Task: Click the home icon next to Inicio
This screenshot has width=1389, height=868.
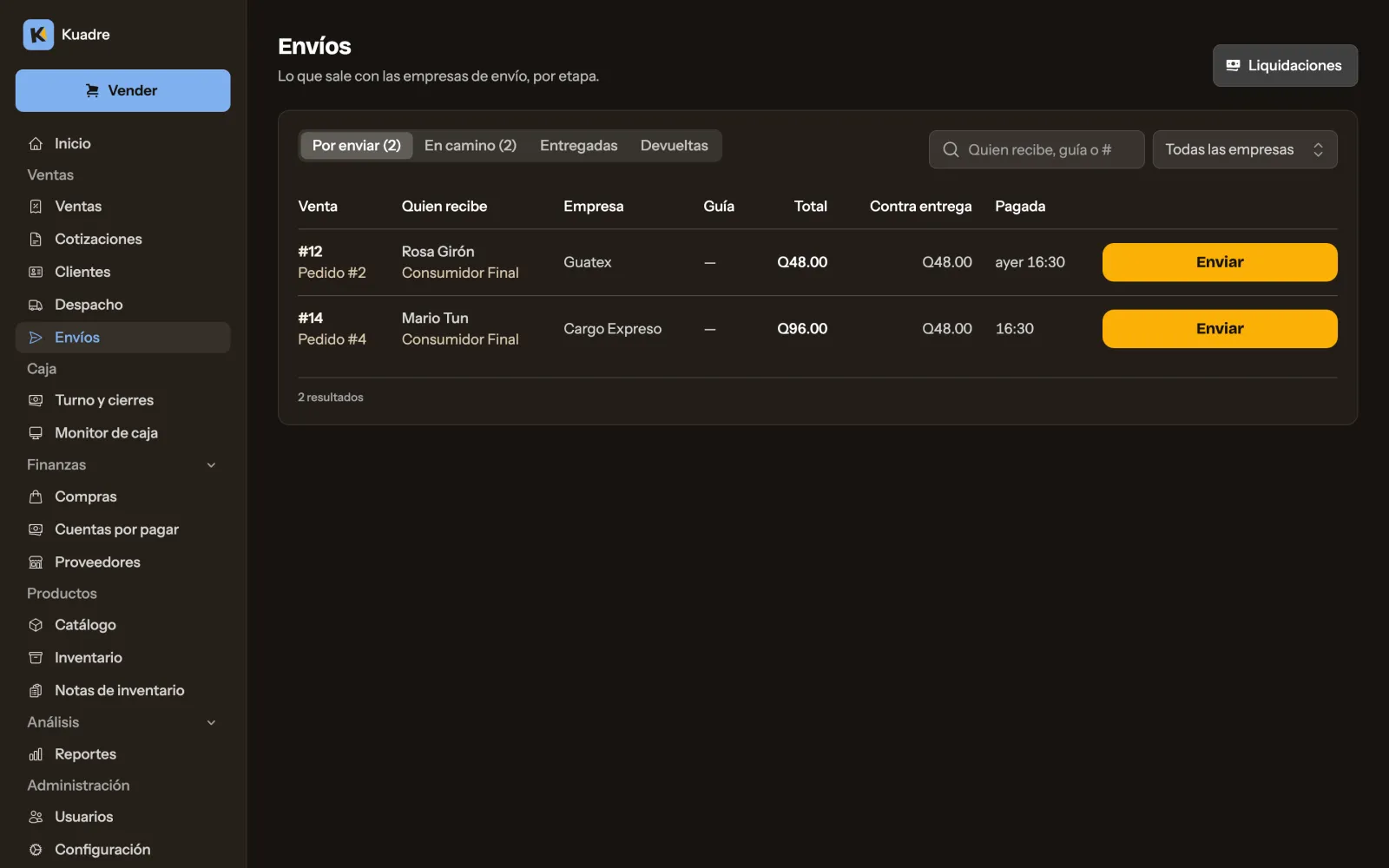Action: click(36, 143)
